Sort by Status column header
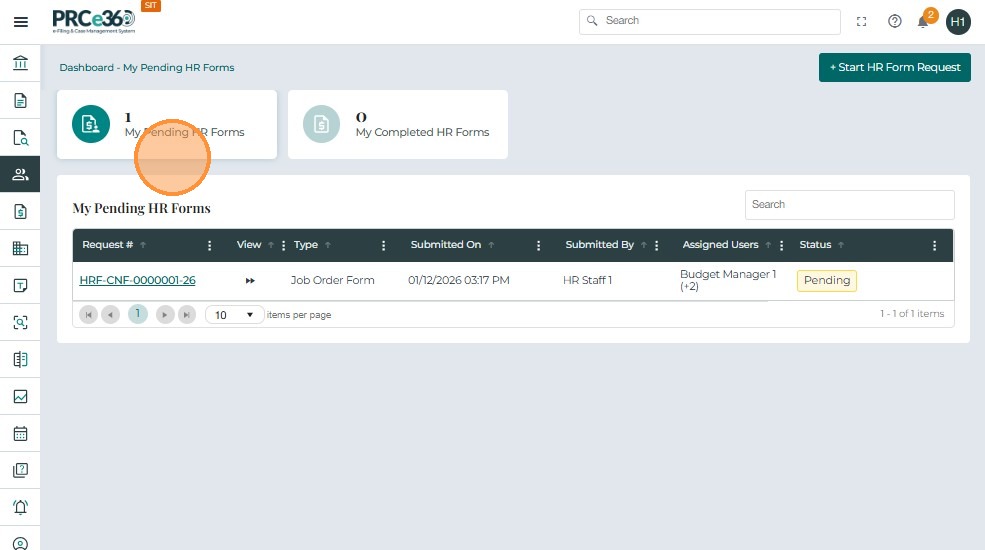Screen dimensions: 985x550 pyautogui.click(x=815, y=245)
